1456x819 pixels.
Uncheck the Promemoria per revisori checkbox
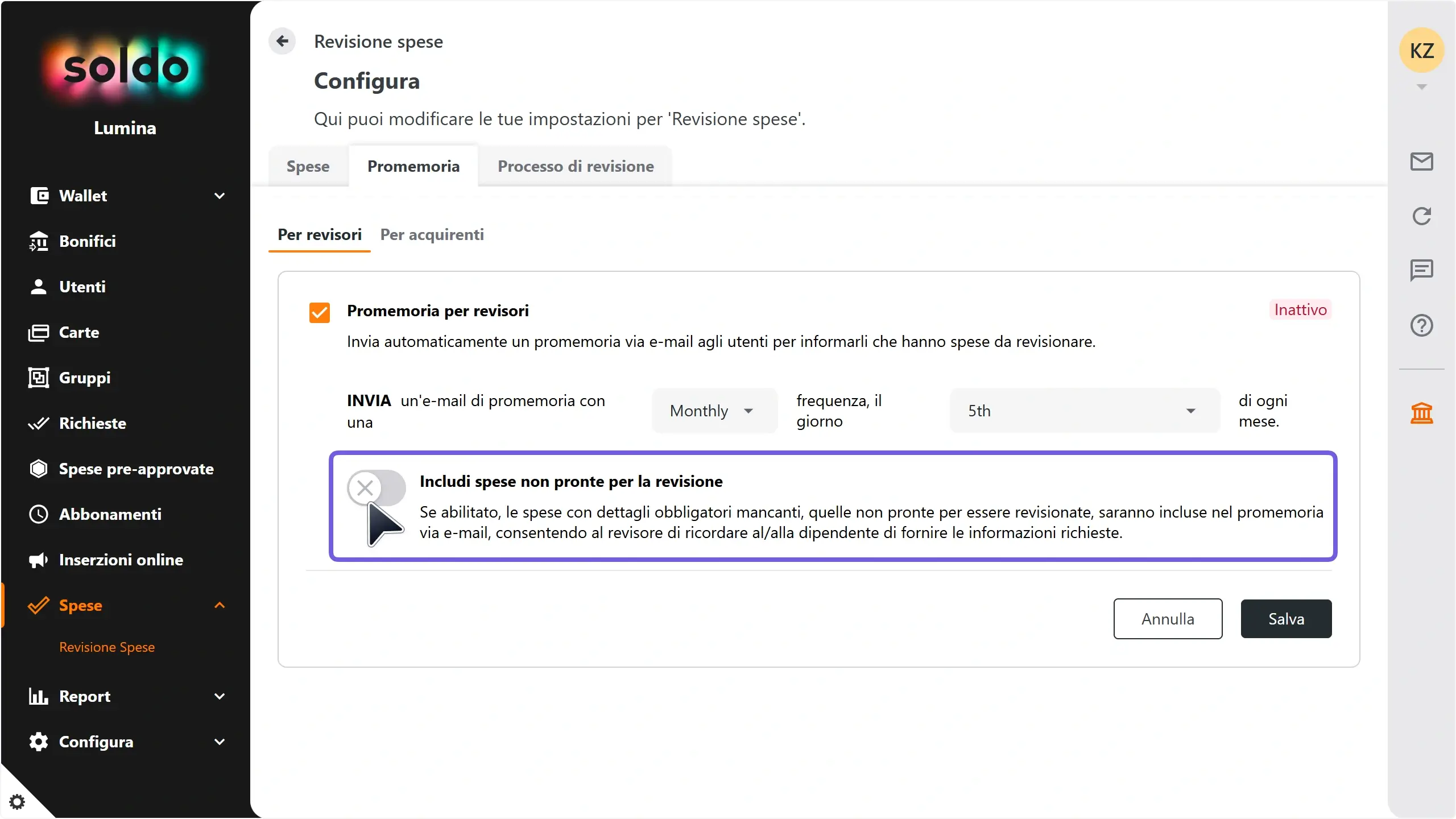[320, 312]
